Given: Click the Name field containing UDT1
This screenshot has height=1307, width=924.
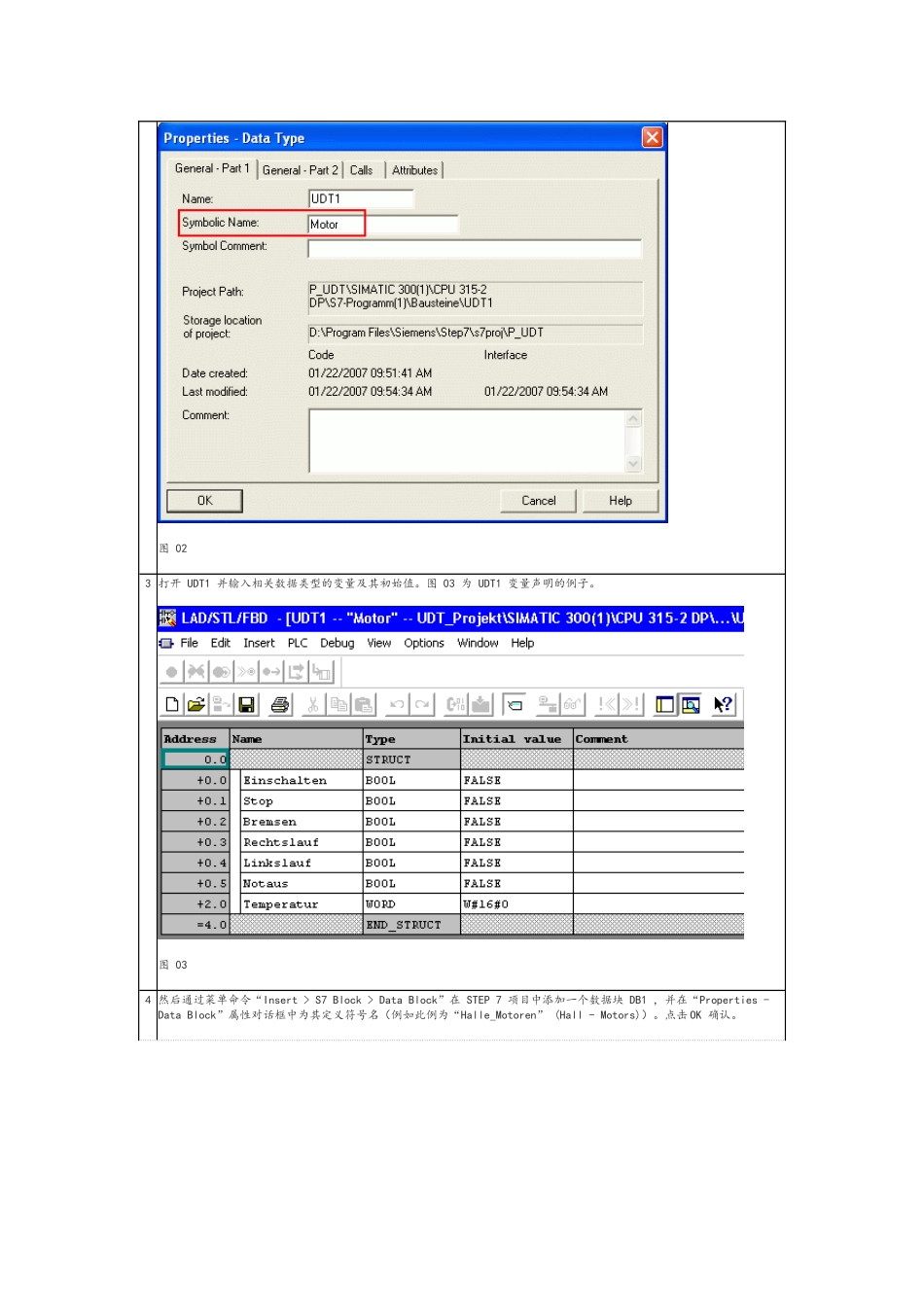Looking at the screenshot, I should 361,198.
